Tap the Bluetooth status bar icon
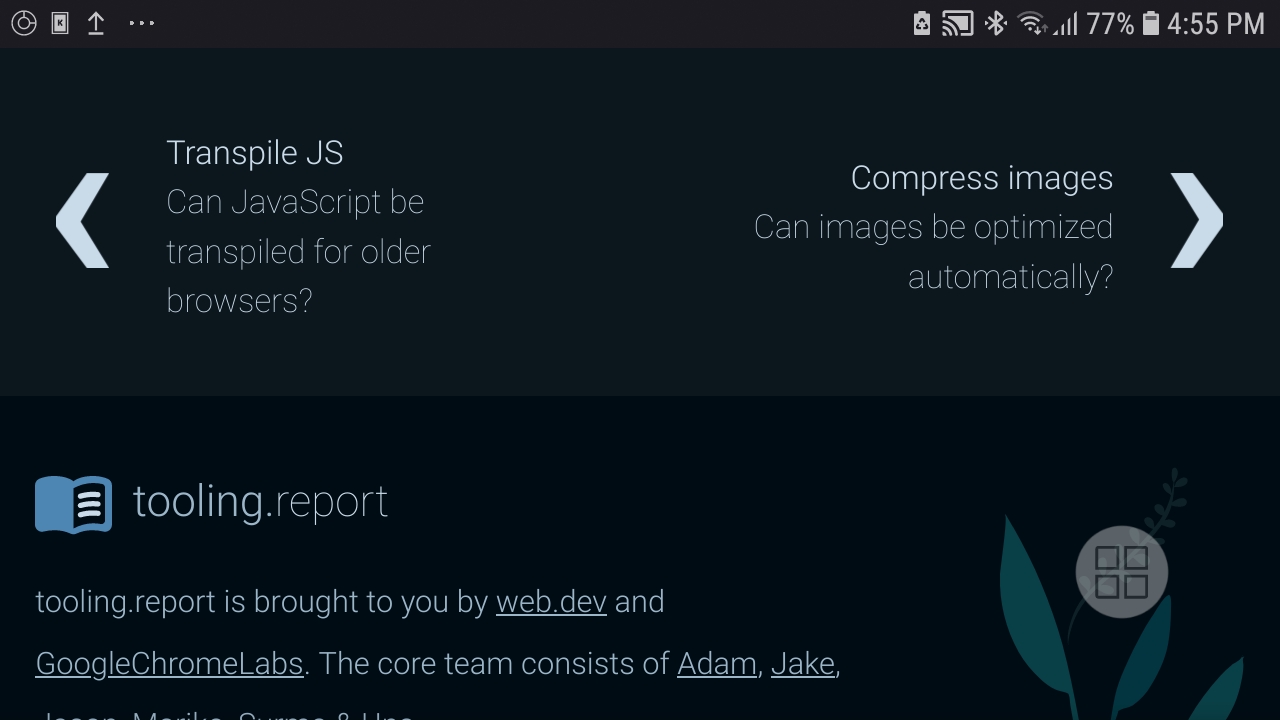1280x720 pixels. click(x=995, y=22)
